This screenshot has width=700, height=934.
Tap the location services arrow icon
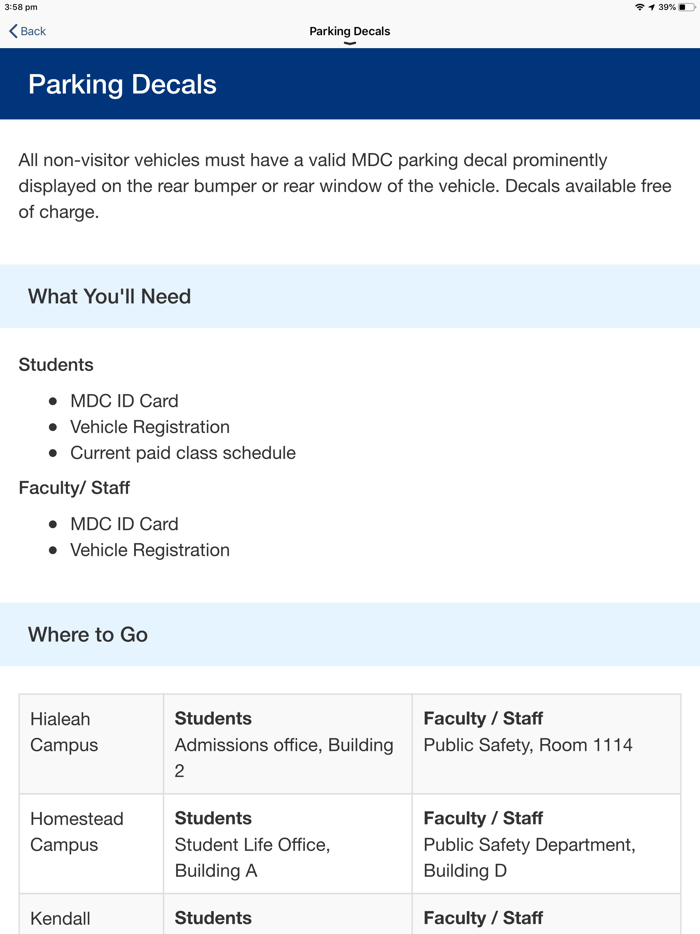pyautogui.click(x=652, y=8)
